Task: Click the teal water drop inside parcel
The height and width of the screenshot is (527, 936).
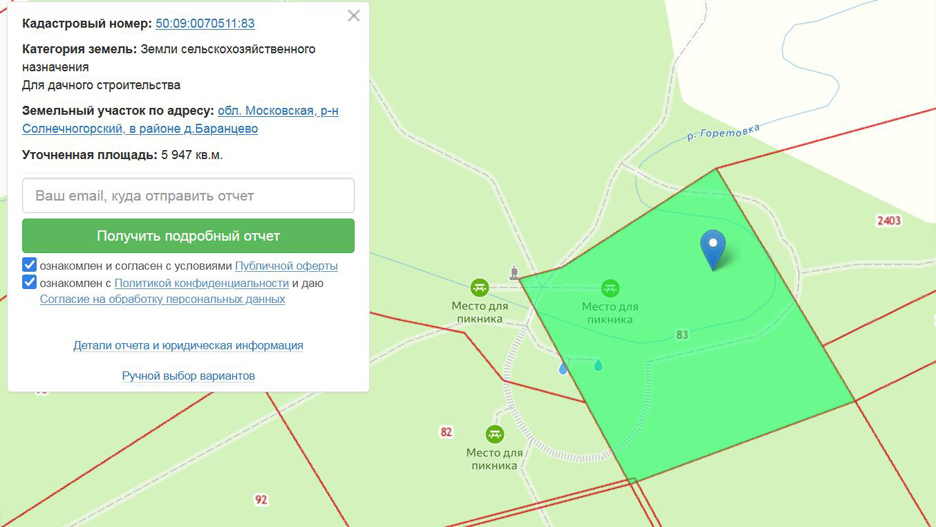Action: (x=598, y=365)
